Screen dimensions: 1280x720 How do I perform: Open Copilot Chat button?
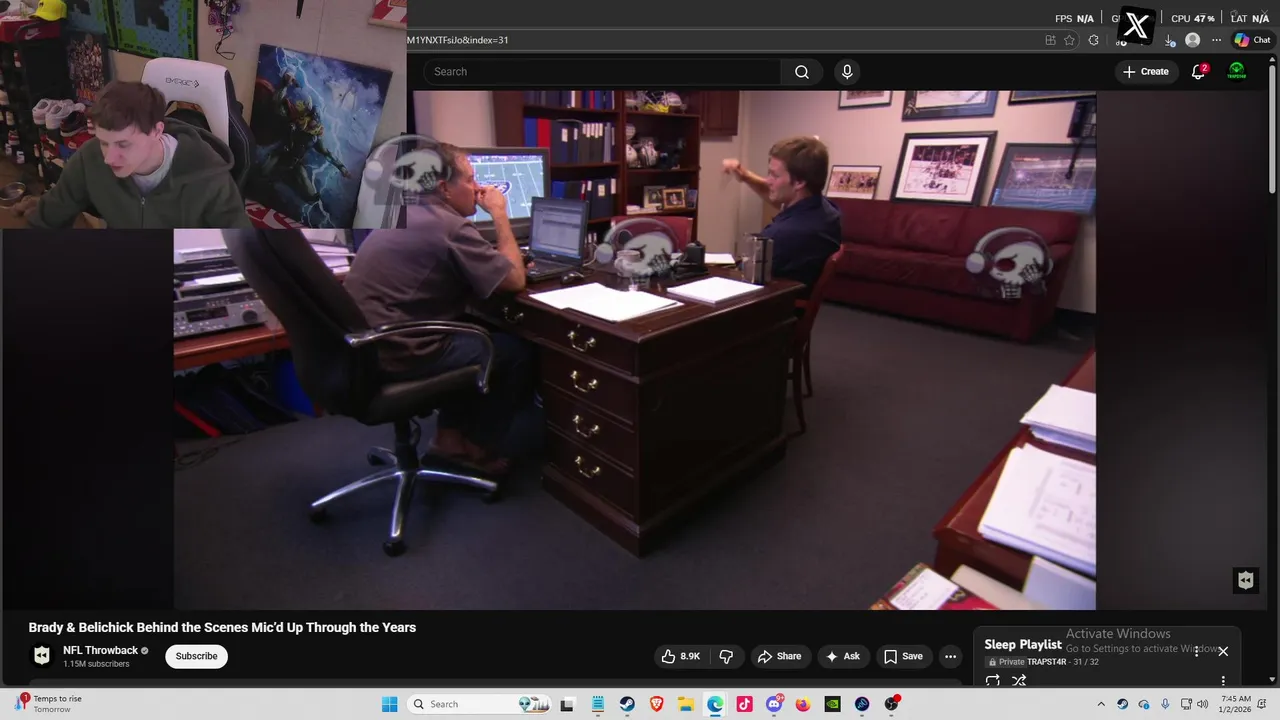(x=1251, y=40)
